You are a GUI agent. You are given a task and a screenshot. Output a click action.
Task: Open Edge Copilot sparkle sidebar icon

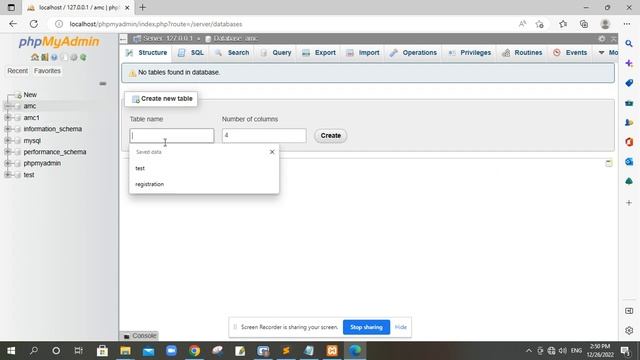[x=629, y=63]
